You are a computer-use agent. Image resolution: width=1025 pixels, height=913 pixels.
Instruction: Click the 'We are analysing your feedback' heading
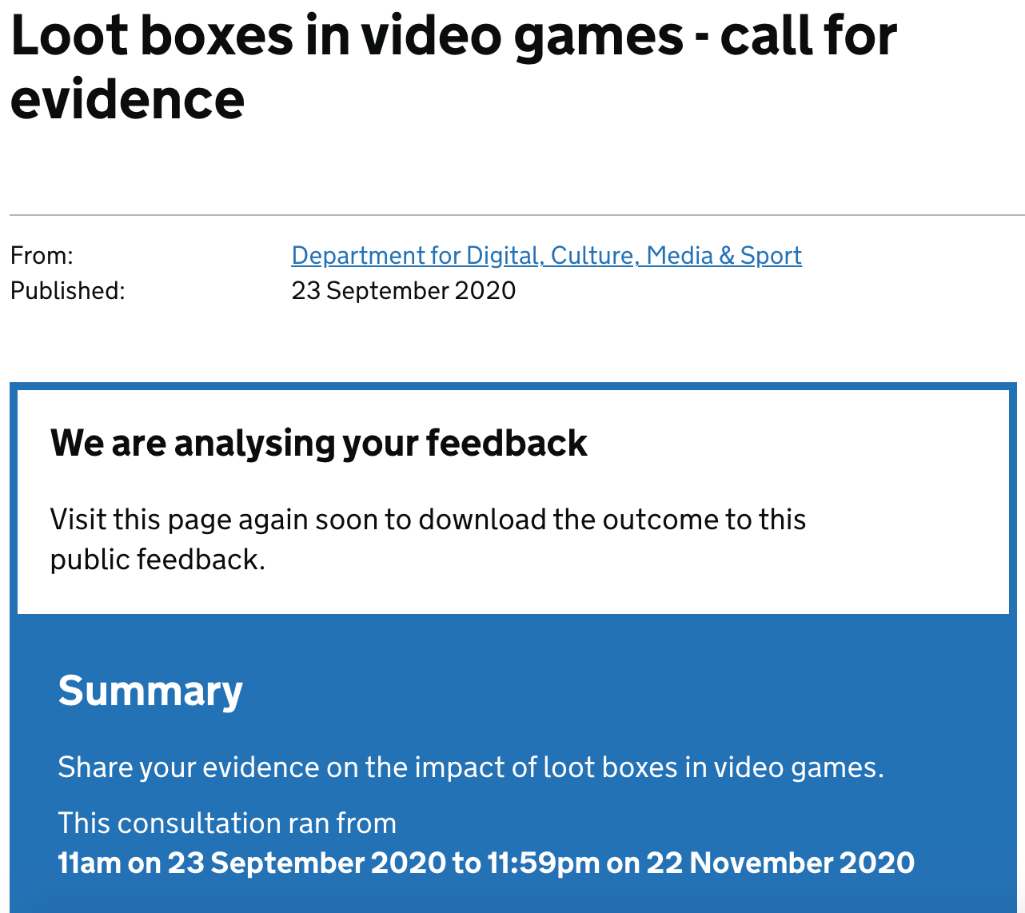(x=319, y=443)
